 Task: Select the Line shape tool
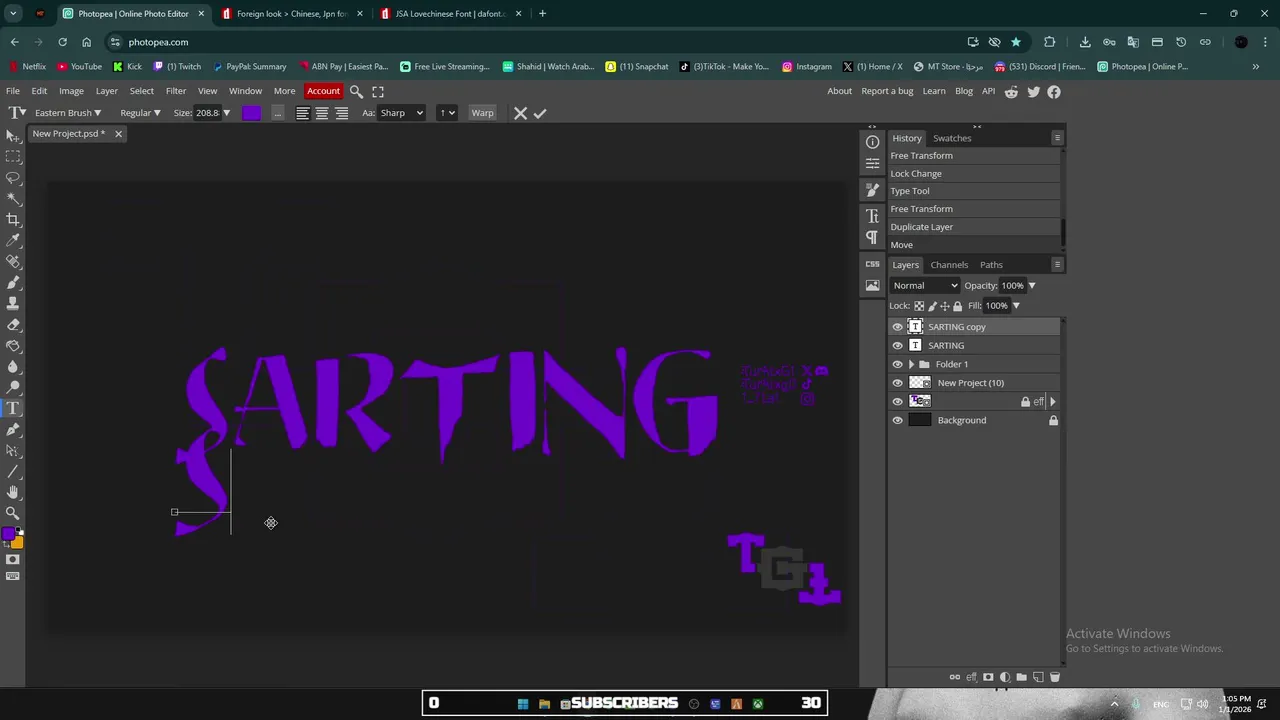[x=13, y=472]
